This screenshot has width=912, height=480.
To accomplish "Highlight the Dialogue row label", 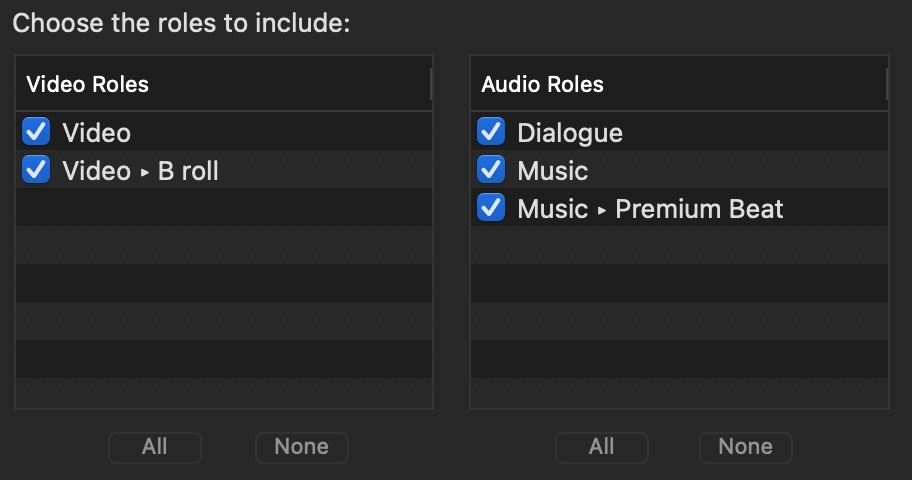I will [x=570, y=133].
